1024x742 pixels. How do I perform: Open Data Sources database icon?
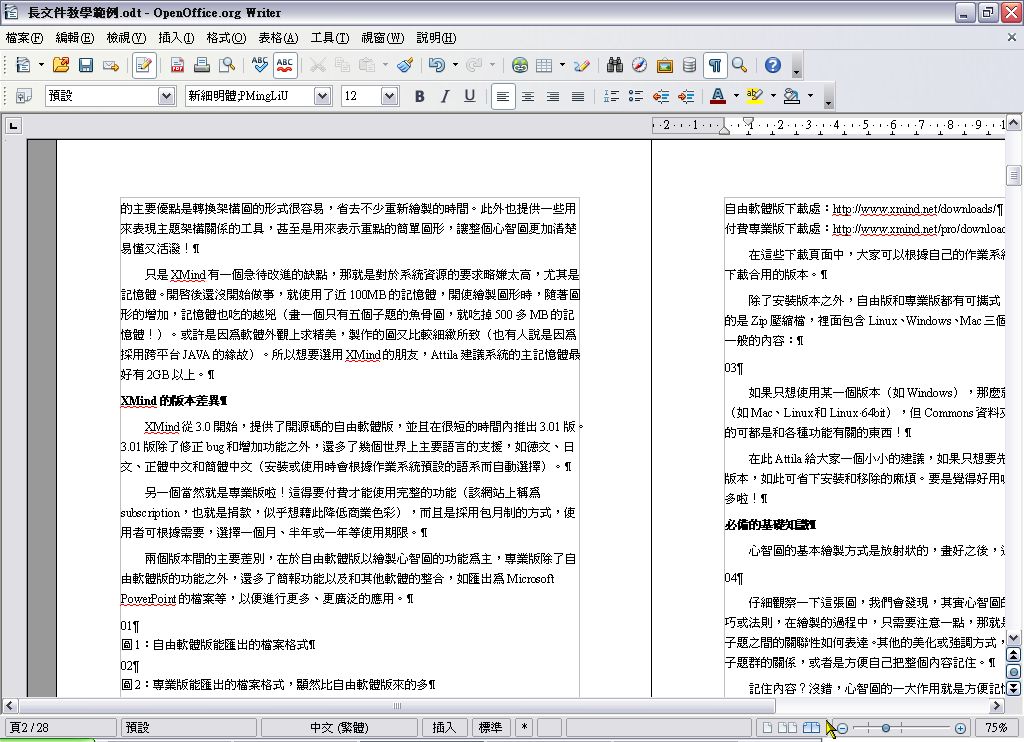point(689,65)
